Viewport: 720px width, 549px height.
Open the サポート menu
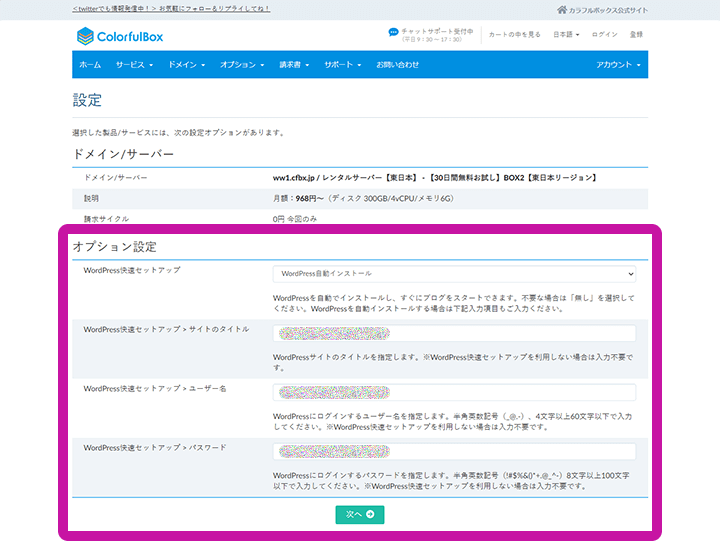[342, 65]
